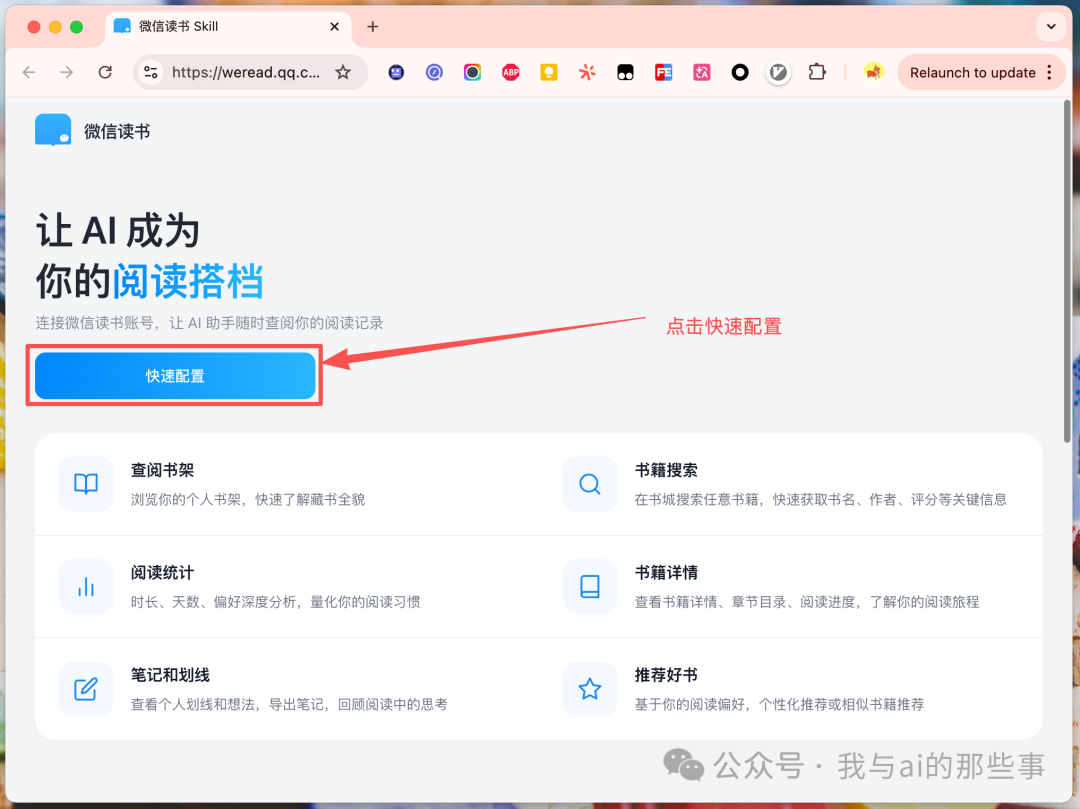Open the site information icon in address bar
The height and width of the screenshot is (809, 1080).
click(x=151, y=72)
